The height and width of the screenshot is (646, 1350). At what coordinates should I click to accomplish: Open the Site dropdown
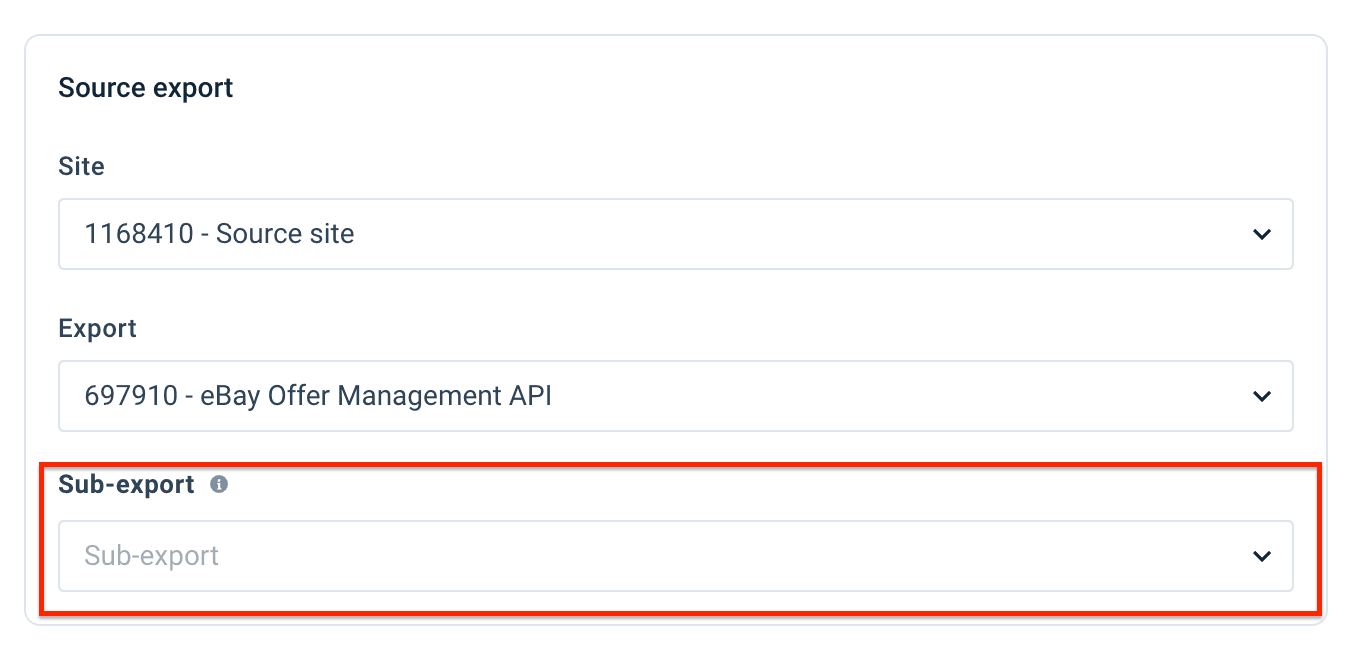coord(675,234)
